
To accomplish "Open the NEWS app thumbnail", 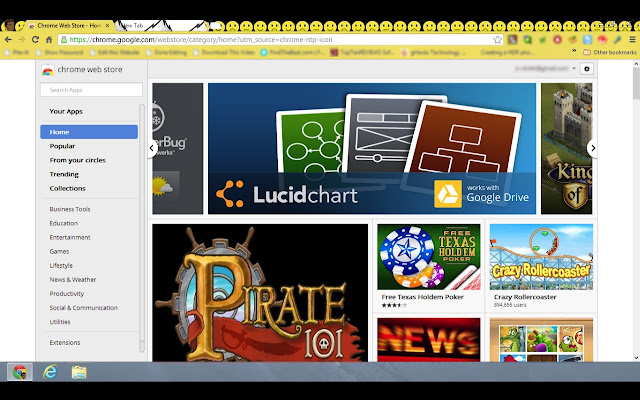I will pyautogui.click(x=429, y=340).
